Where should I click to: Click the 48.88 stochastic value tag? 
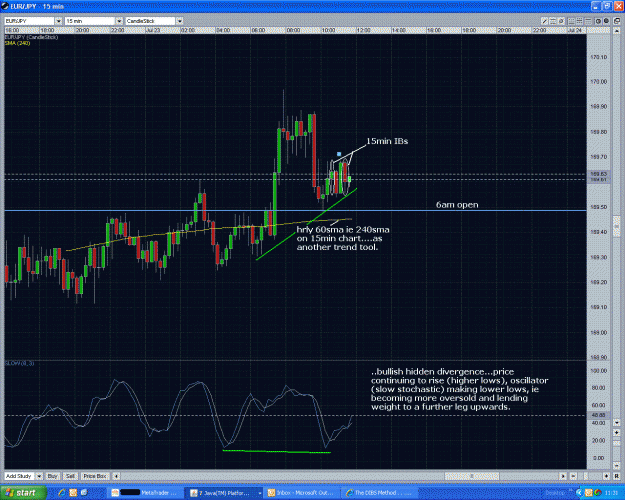point(598,415)
